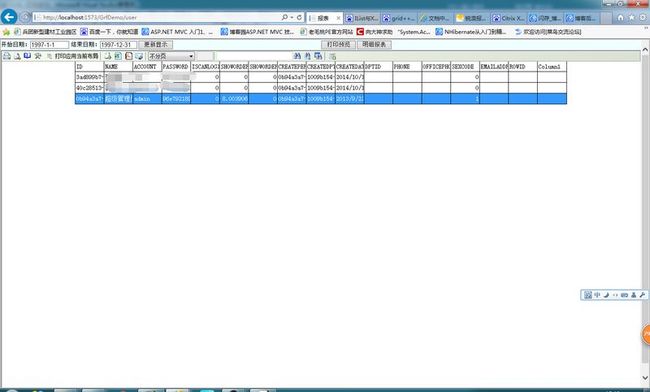650x392 pixels.
Task: Click the IME soft keyboard icon
Action: pos(624,295)
